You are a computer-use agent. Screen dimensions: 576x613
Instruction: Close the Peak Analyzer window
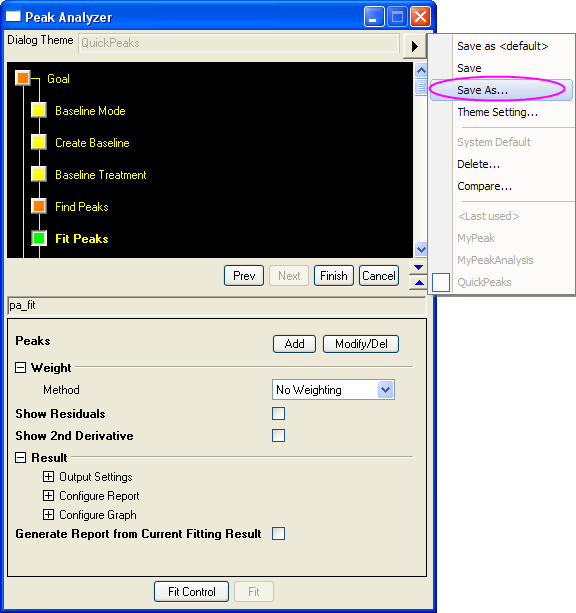(x=420, y=17)
